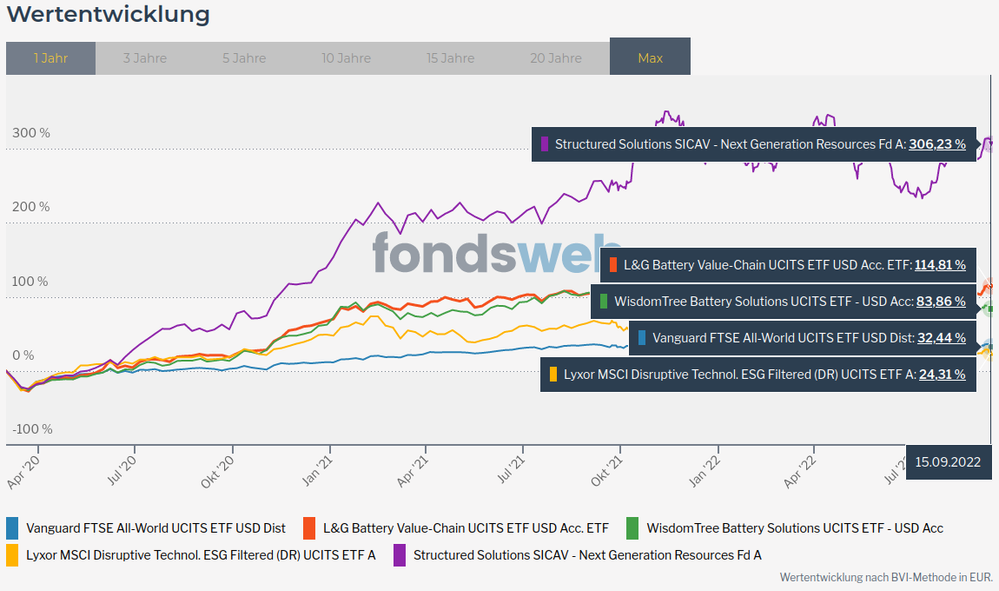Switch to the 3 Jahre tab
The image size is (999, 591).
[145, 58]
